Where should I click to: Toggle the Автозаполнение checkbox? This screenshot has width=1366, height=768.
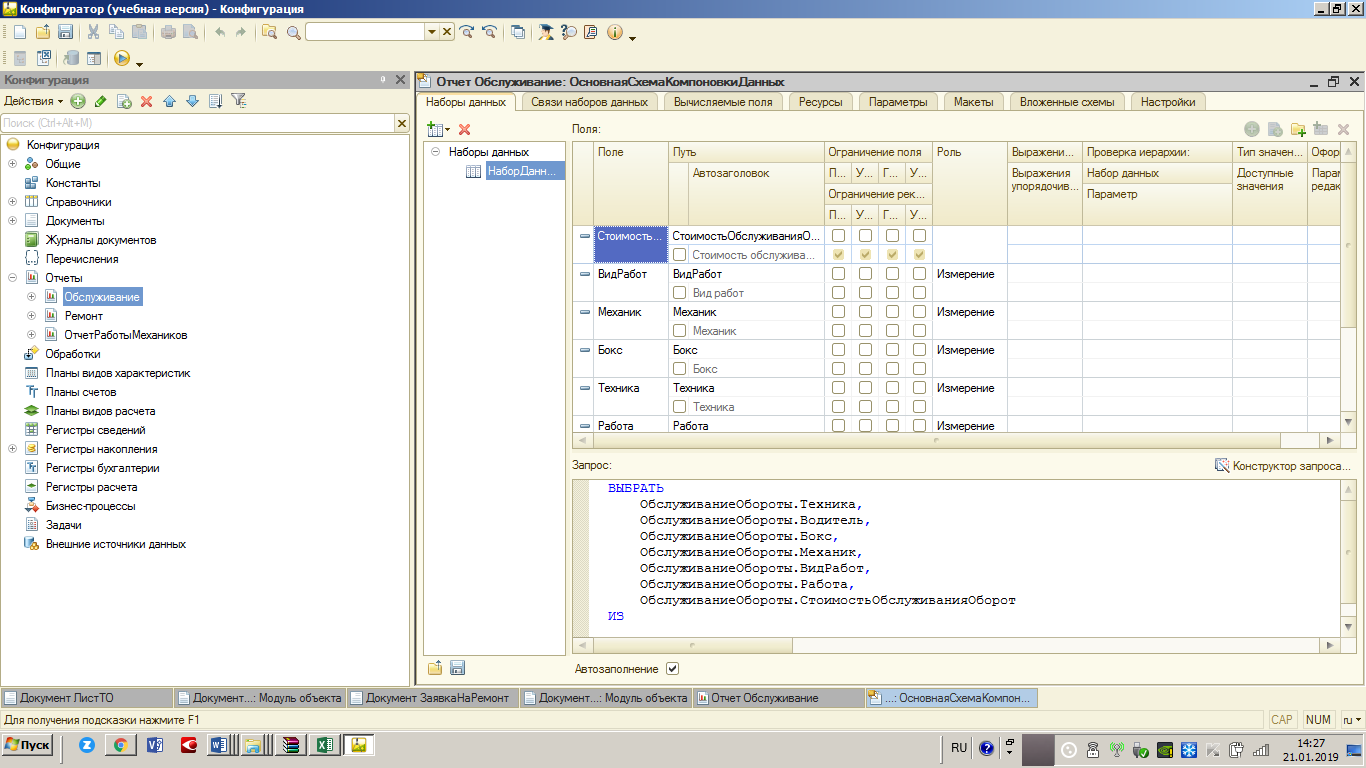pos(672,669)
